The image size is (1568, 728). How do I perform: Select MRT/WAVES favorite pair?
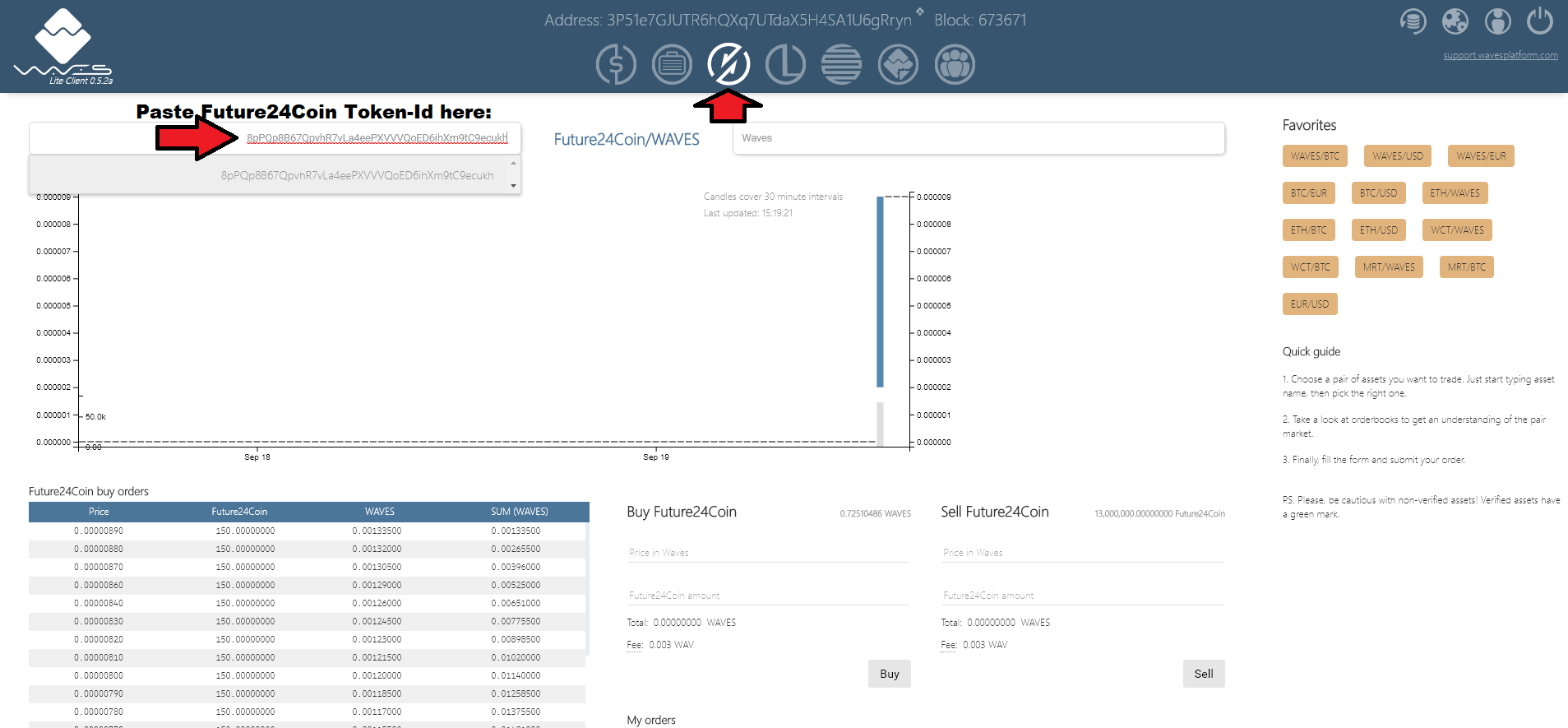click(x=1389, y=267)
